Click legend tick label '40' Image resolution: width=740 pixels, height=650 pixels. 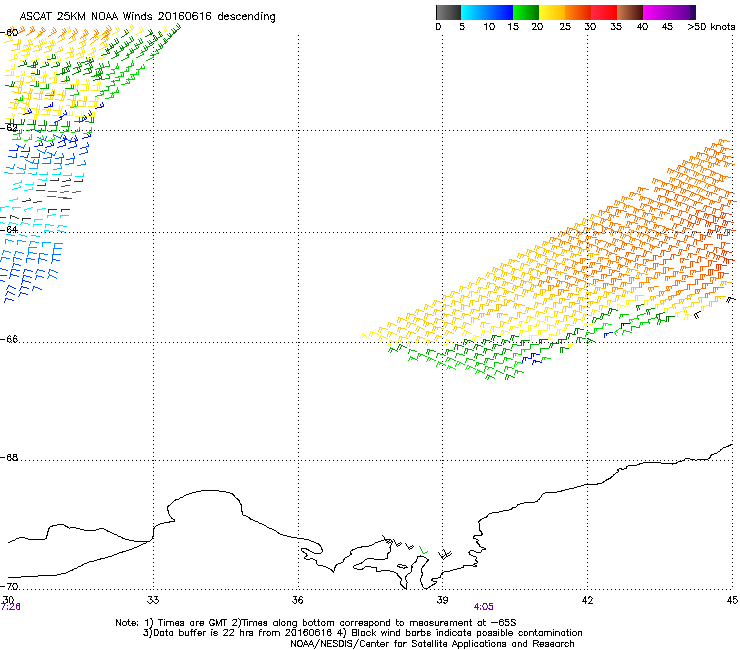[642, 27]
